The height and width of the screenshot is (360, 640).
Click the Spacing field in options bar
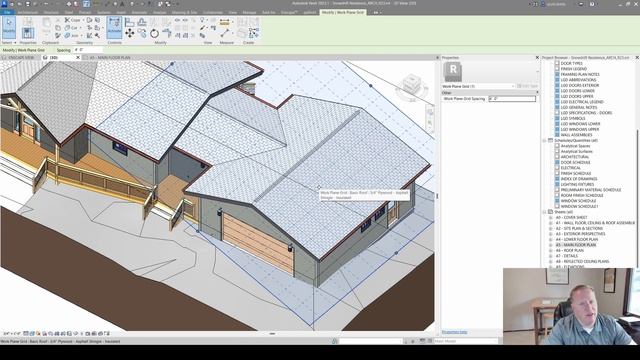88,50
